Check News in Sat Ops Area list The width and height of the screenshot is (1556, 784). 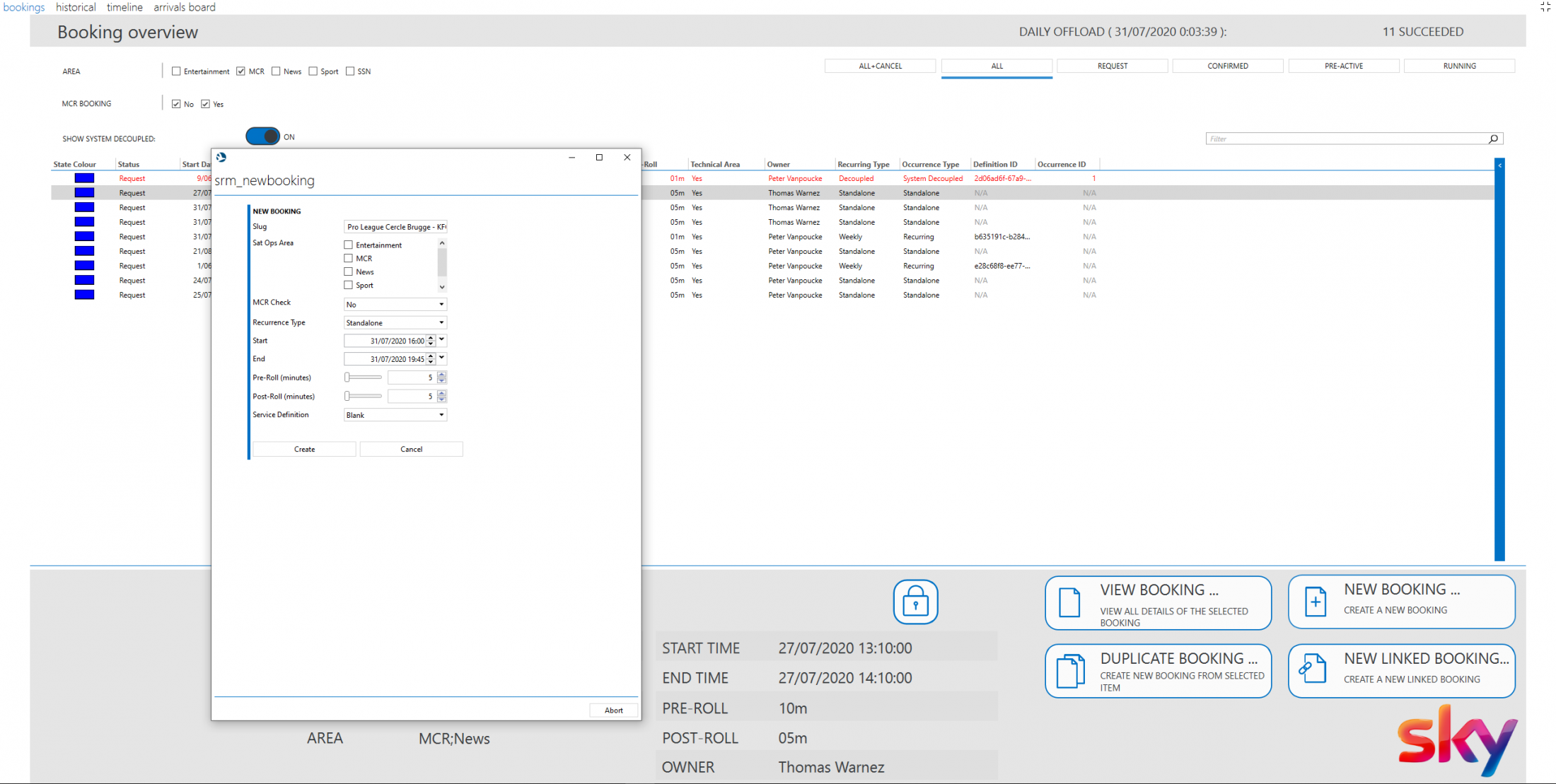point(348,271)
